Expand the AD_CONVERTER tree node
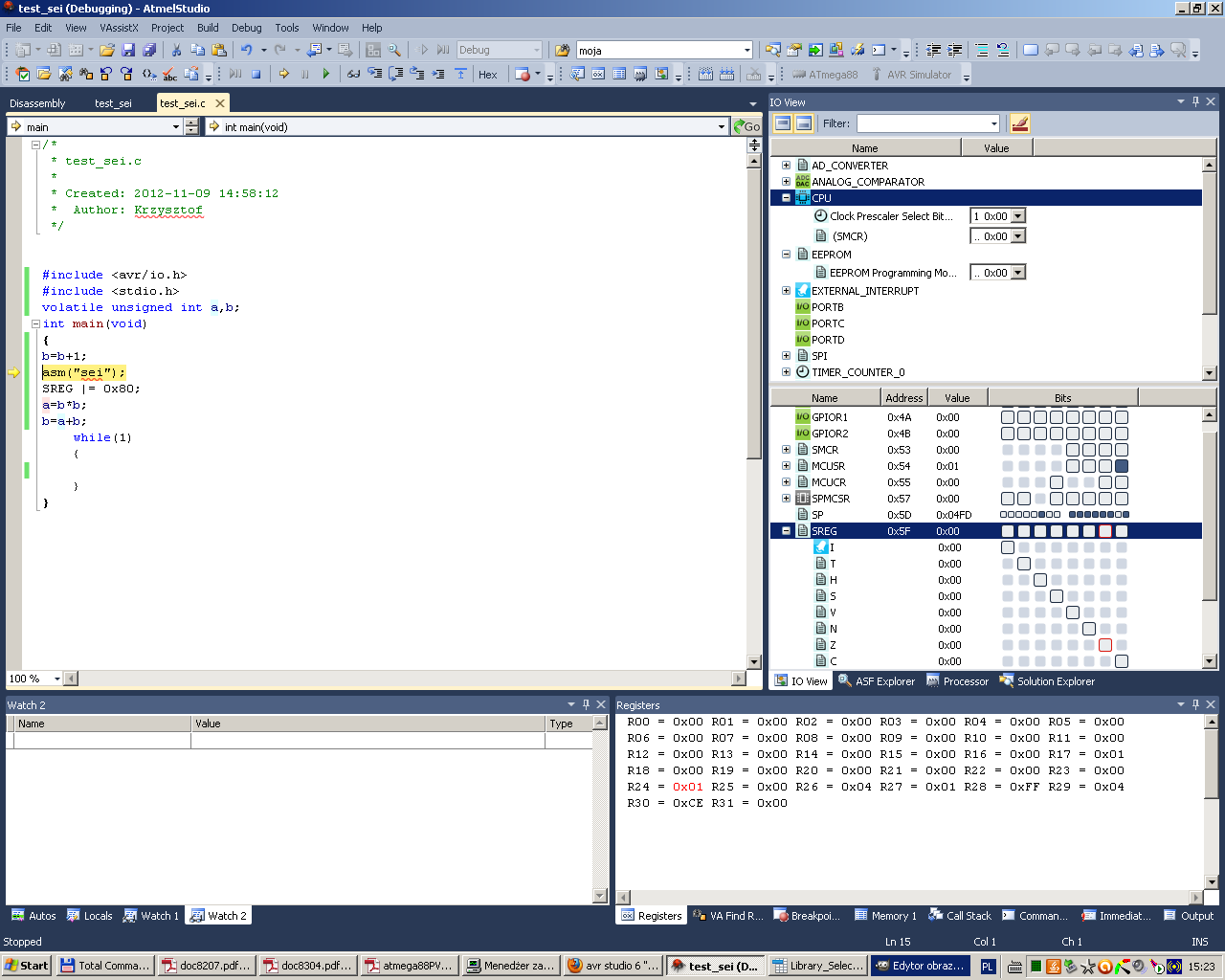1225x980 pixels. coord(787,166)
